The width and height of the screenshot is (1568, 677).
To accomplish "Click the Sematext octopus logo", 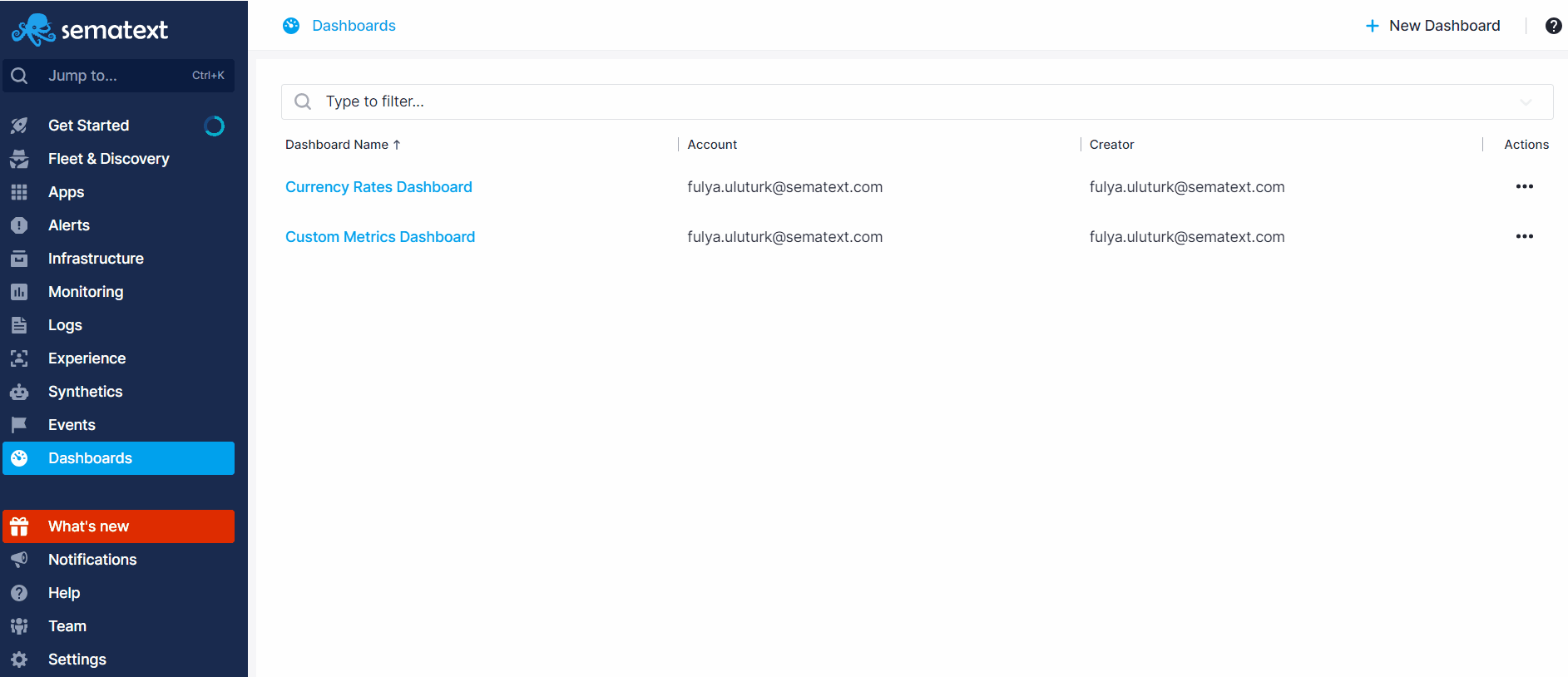I will 33,30.
